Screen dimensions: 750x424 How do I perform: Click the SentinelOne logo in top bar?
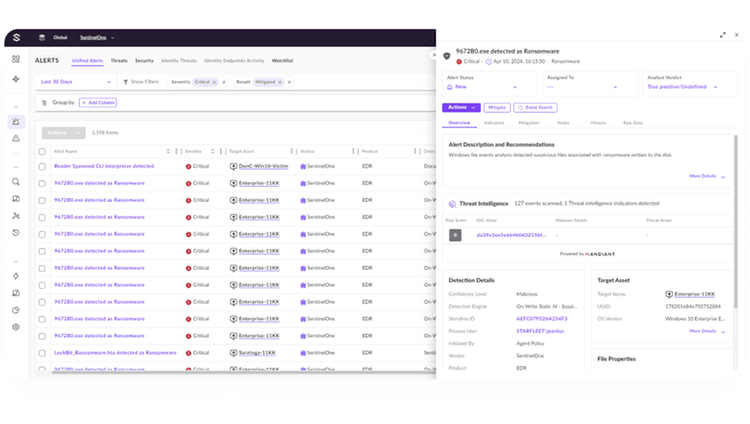(x=15, y=38)
